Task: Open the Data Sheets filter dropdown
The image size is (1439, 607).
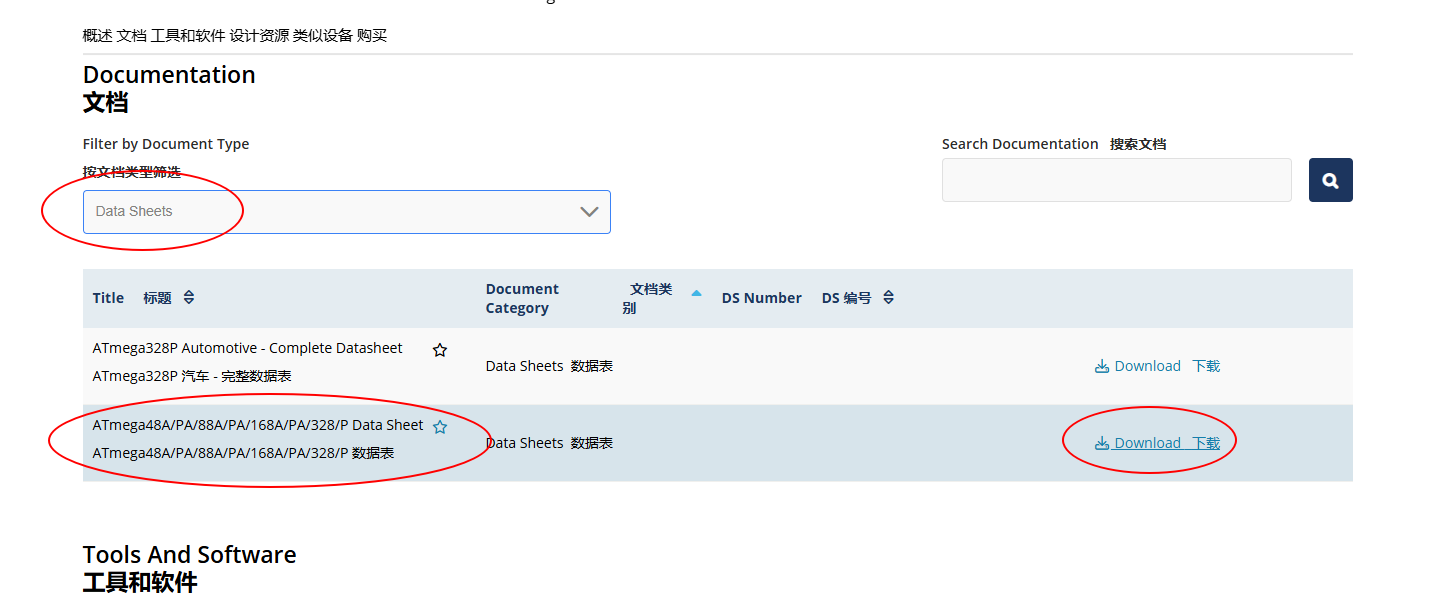Action: coord(347,212)
